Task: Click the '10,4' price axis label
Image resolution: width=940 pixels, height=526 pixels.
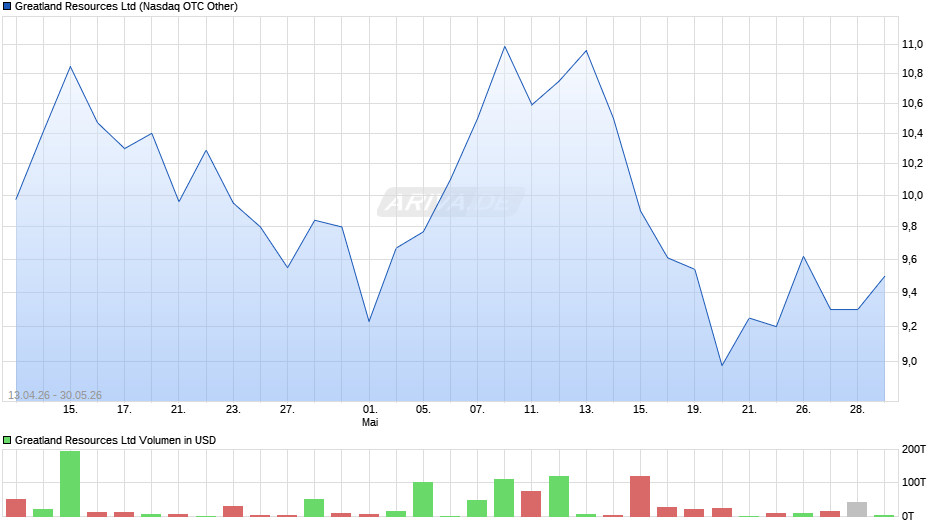Action: [912, 134]
